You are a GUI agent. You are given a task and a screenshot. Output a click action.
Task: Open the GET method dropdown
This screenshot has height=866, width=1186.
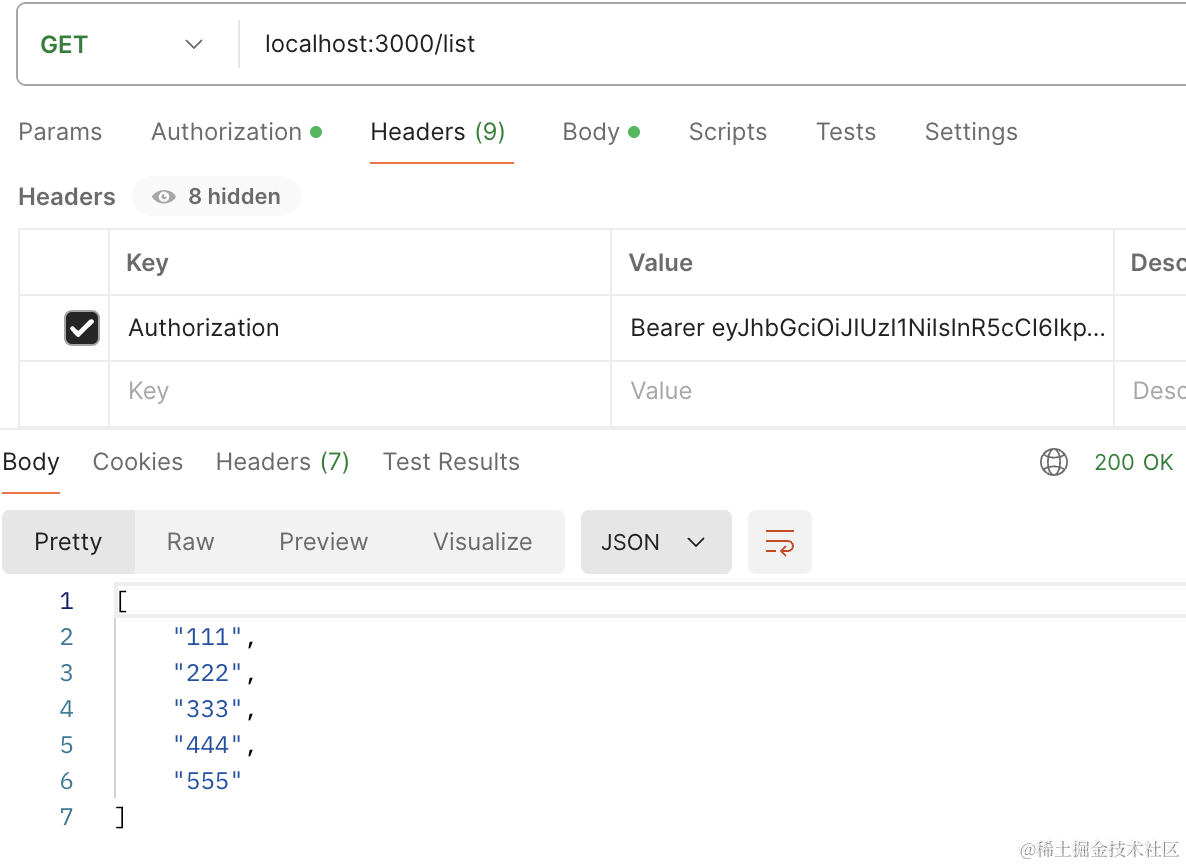click(122, 45)
